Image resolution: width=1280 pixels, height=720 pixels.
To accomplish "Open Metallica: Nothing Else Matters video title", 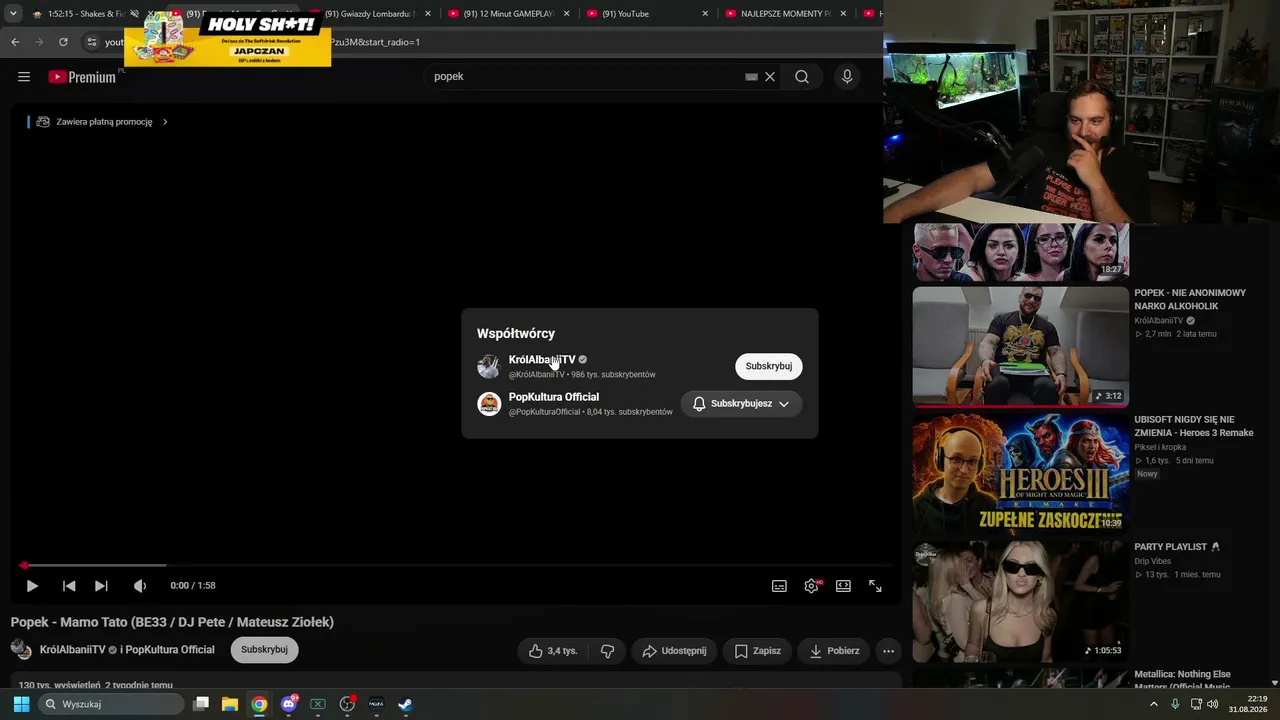I will (x=1184, y=680).
